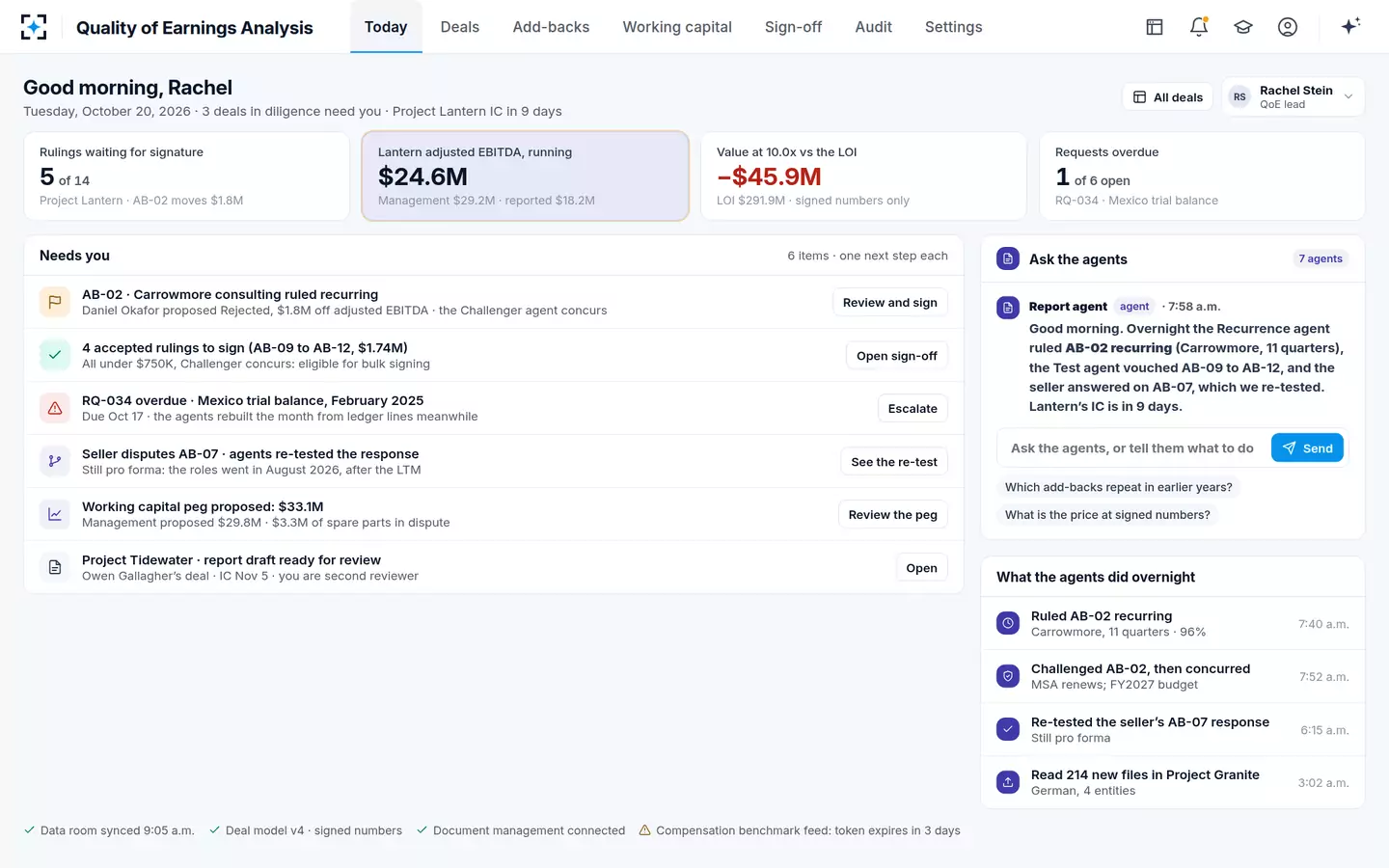Click the Ask the agents input field
The image size is (1389, 868).
click(x=1132, y=448)
